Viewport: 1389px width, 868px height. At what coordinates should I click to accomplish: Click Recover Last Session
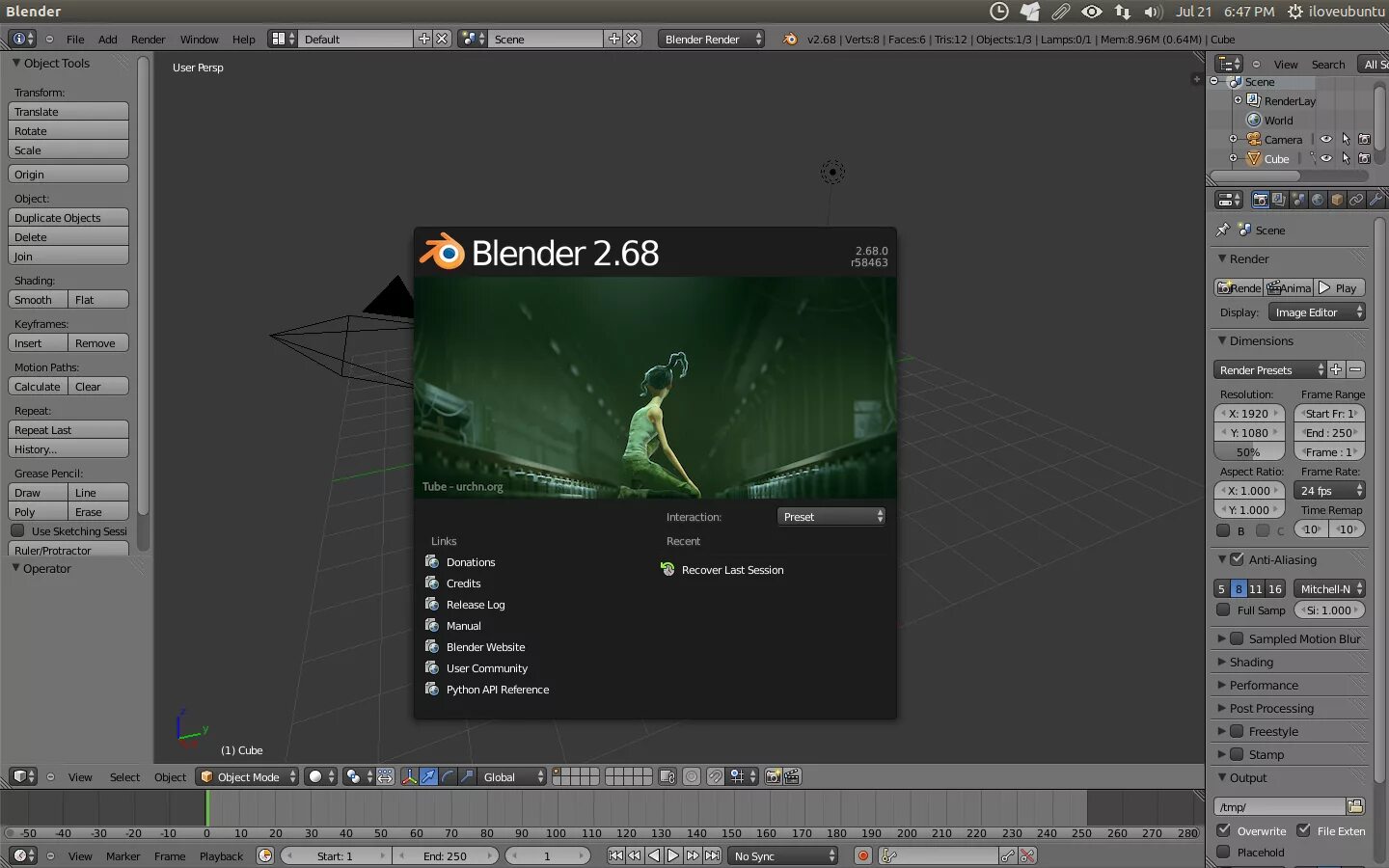pyautogui.click(x=732, y=570)
